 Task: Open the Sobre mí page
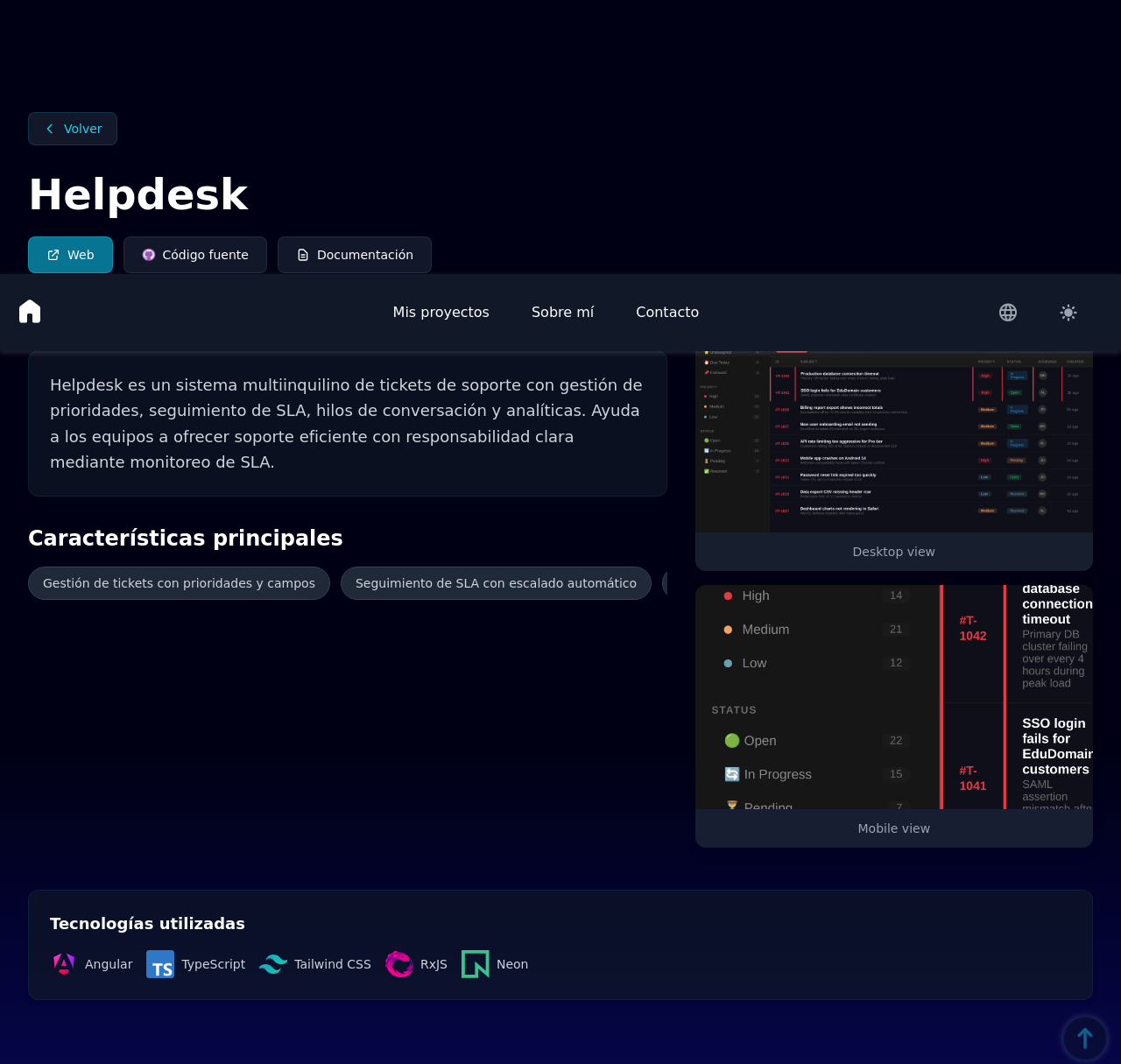pos(562,313)
